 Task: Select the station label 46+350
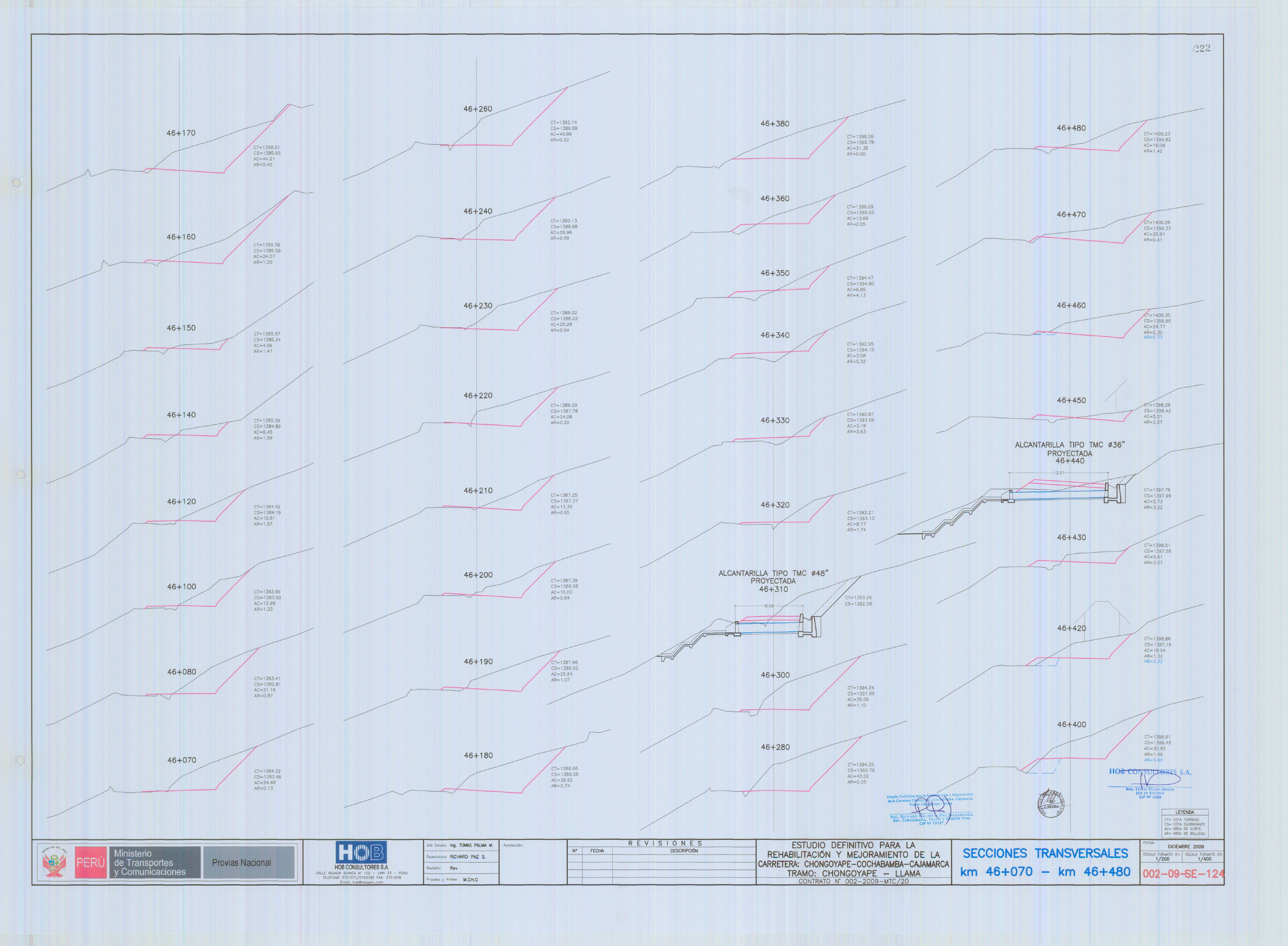(x=774, y=273)
